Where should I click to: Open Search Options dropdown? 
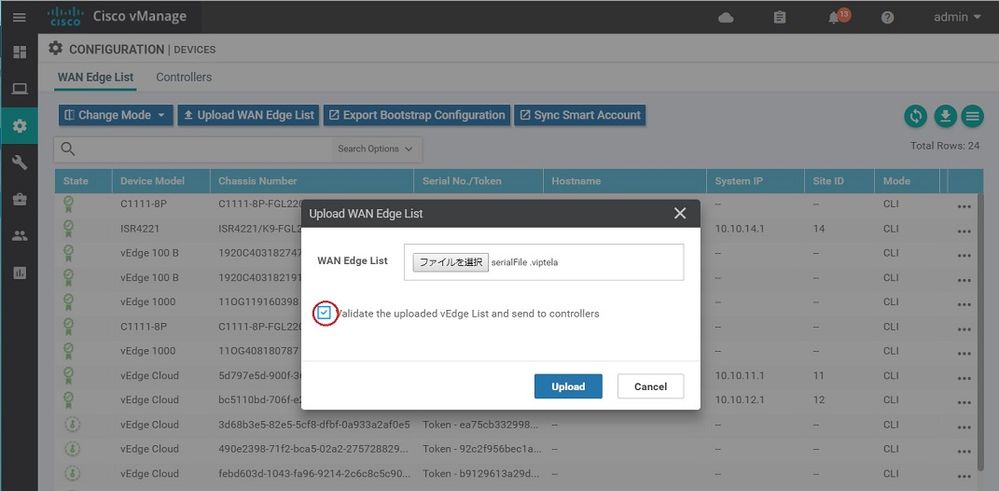click(375, 149)
